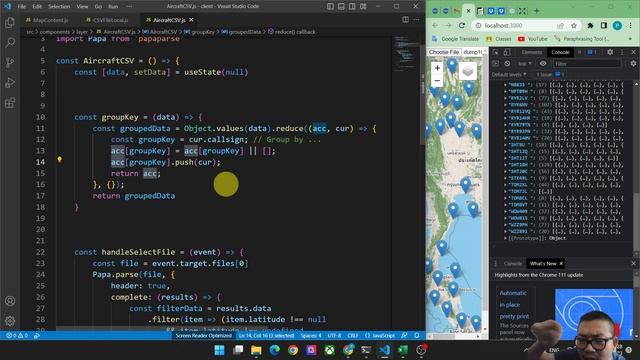Switch to the CSVFileLocal.js editor tab
The height and width of the screenshot is (360, 640).
coord(110,20)
